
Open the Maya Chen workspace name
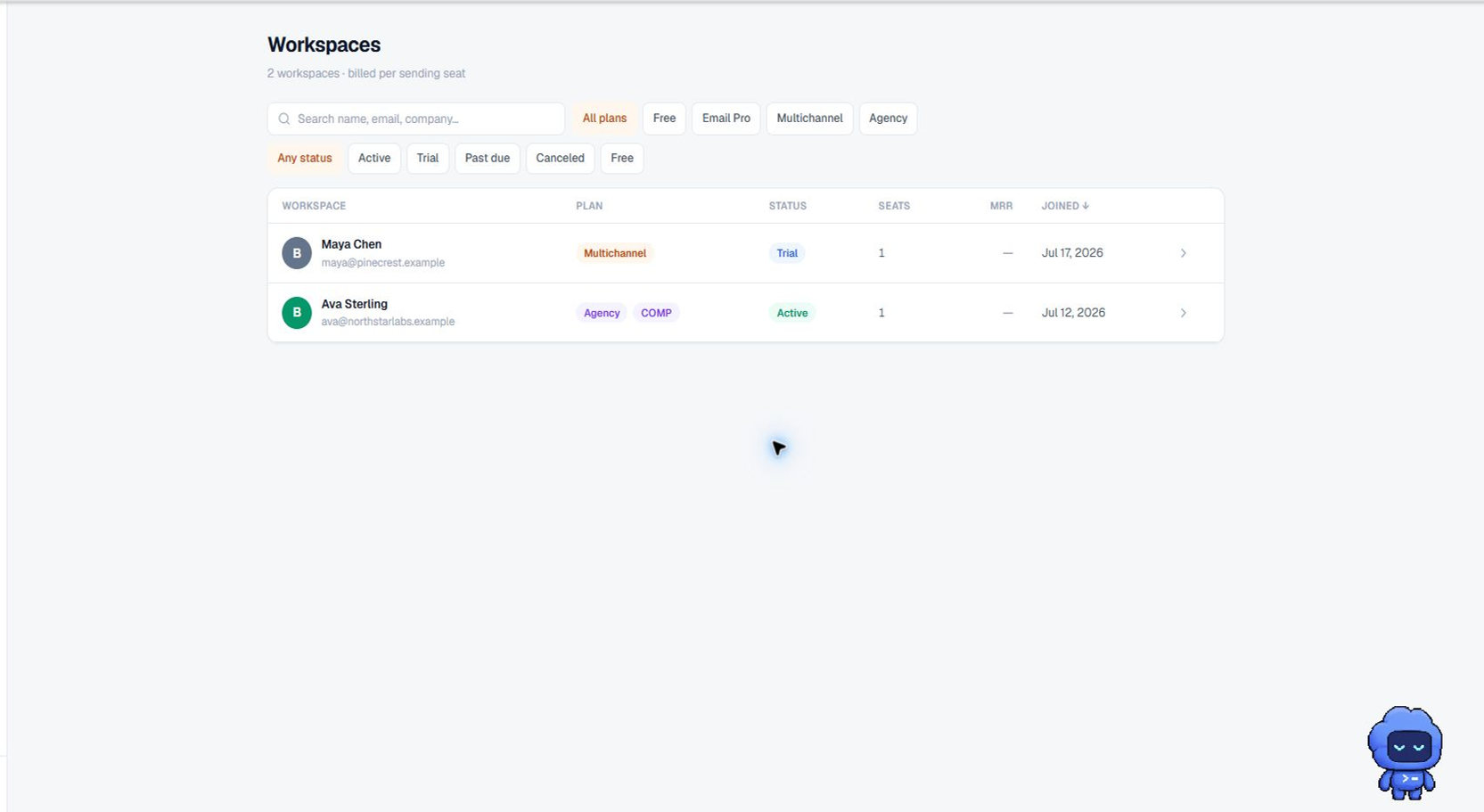(x=351, y=244)
